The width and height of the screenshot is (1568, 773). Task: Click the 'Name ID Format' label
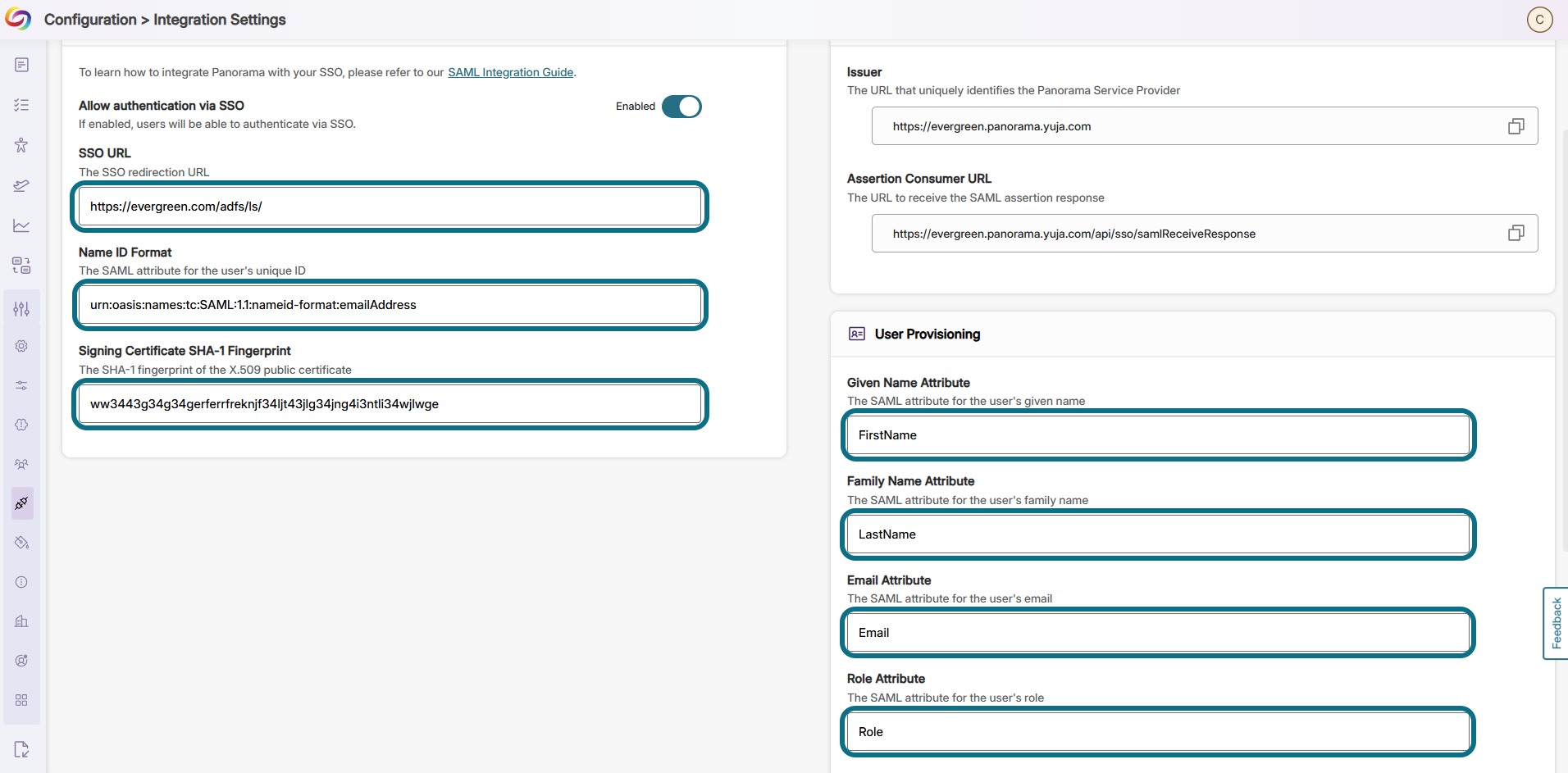(125, 252)
